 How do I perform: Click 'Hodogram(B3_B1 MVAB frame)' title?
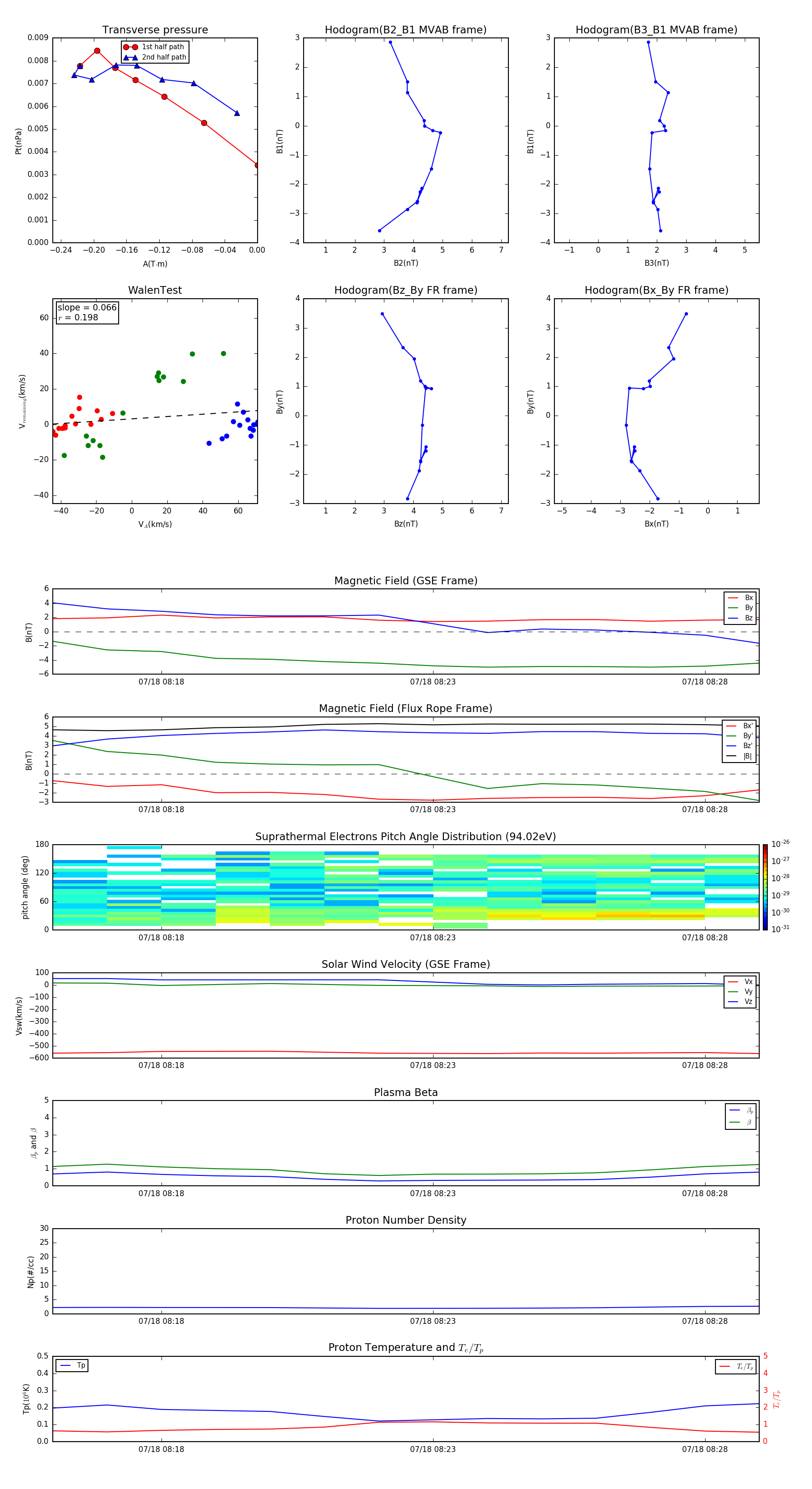pyautogui.click(x=656, y=29)
